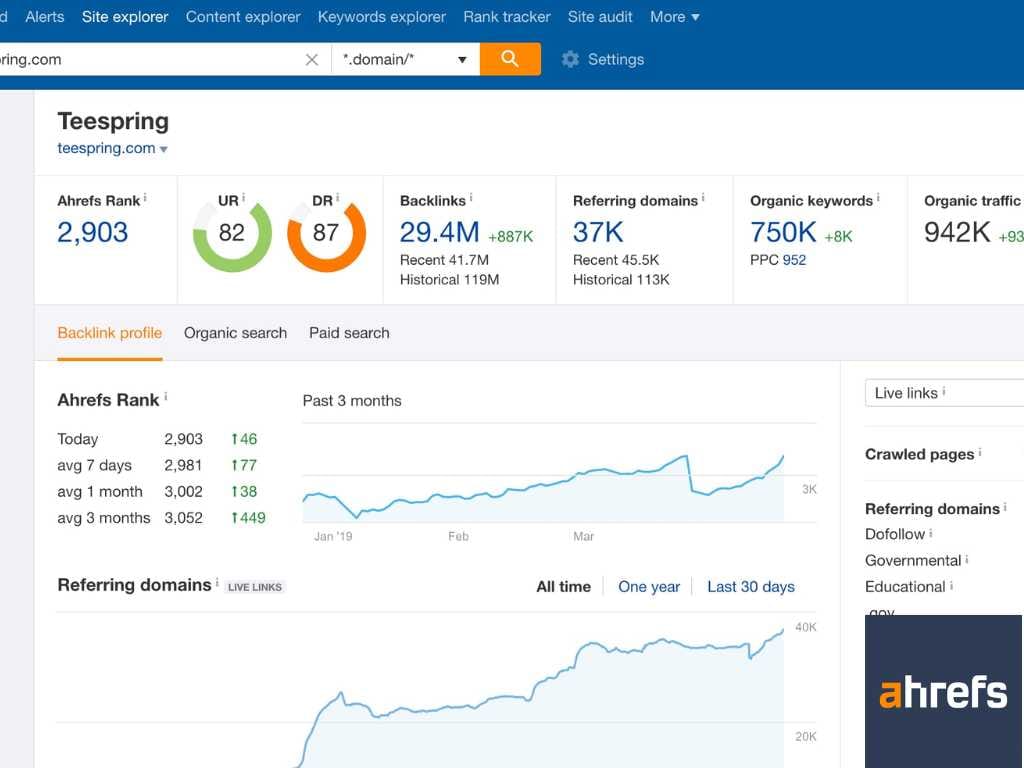This screenshot has width=1024, height=768.
Task: Select the Backlink profile tab
Action: 110,333
